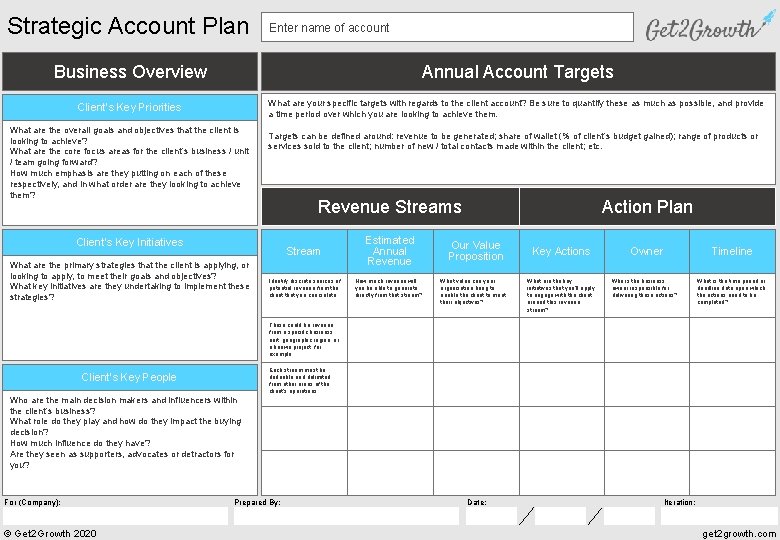The height and width of the screenshot is (540, 780).
Task: Click the first Date input box
Action: point(491,516)
